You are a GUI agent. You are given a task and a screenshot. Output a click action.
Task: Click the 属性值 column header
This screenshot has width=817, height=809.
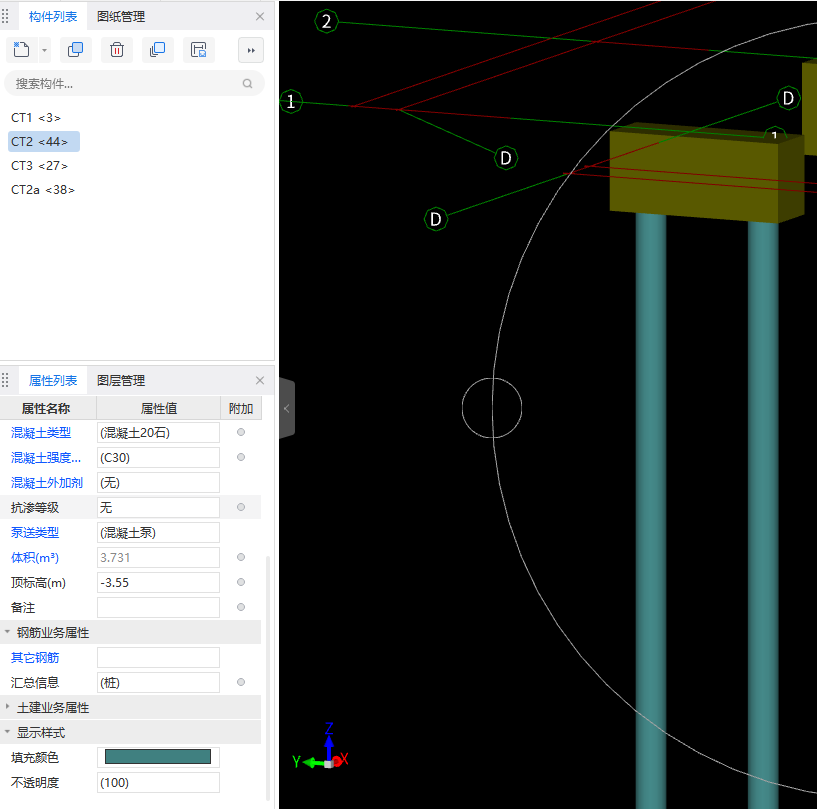pos(158,409)
